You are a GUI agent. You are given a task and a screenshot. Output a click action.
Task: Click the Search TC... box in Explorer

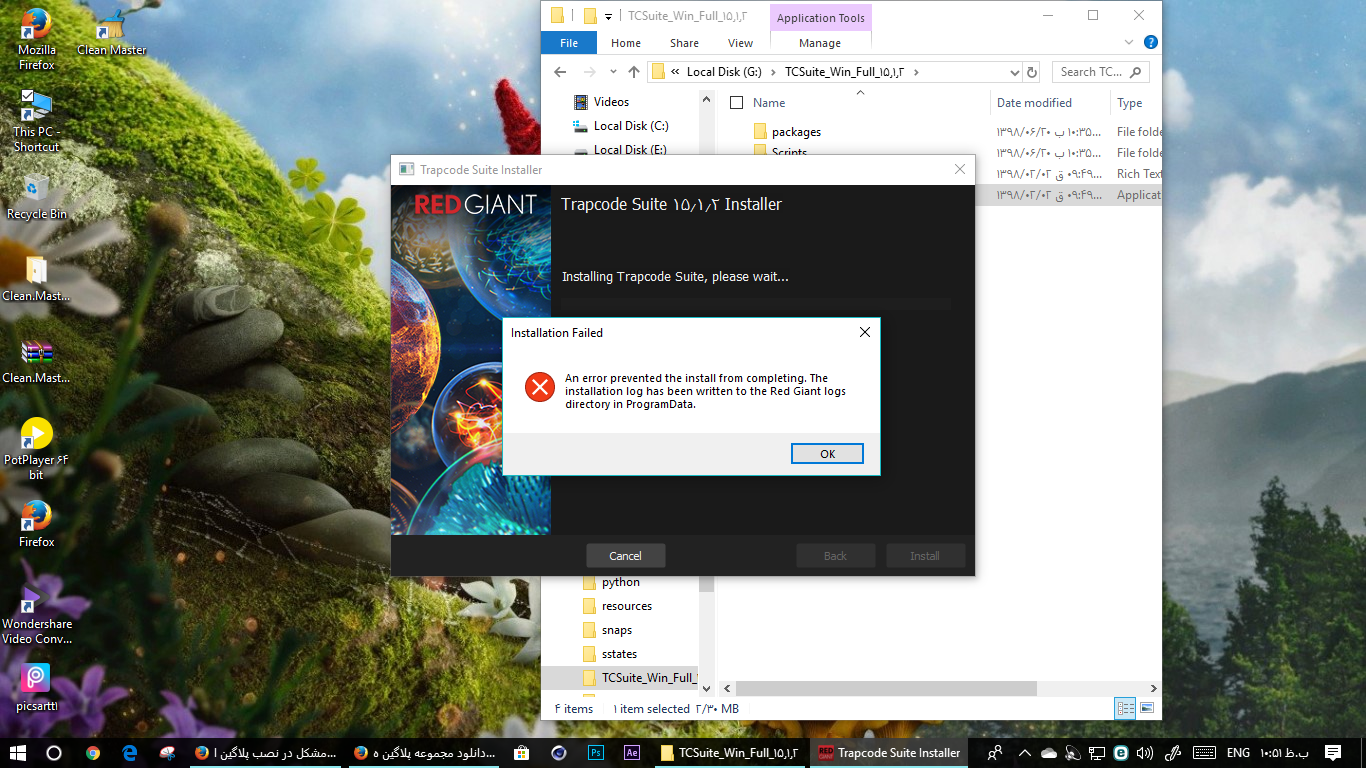pyautogui.click(x=1100, y=72)
